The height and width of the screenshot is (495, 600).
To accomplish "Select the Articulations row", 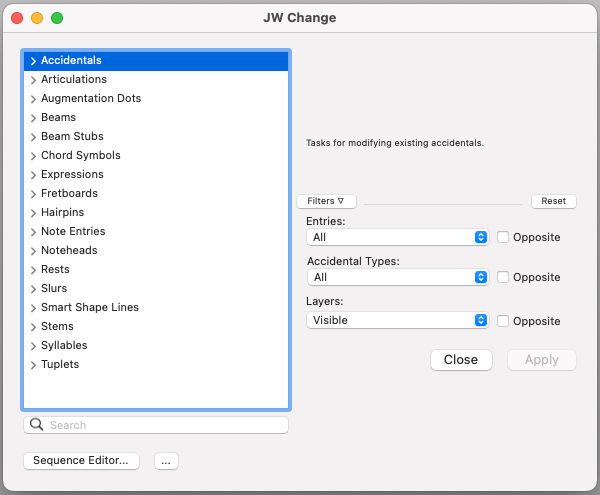I will click(x=156, y=79).
